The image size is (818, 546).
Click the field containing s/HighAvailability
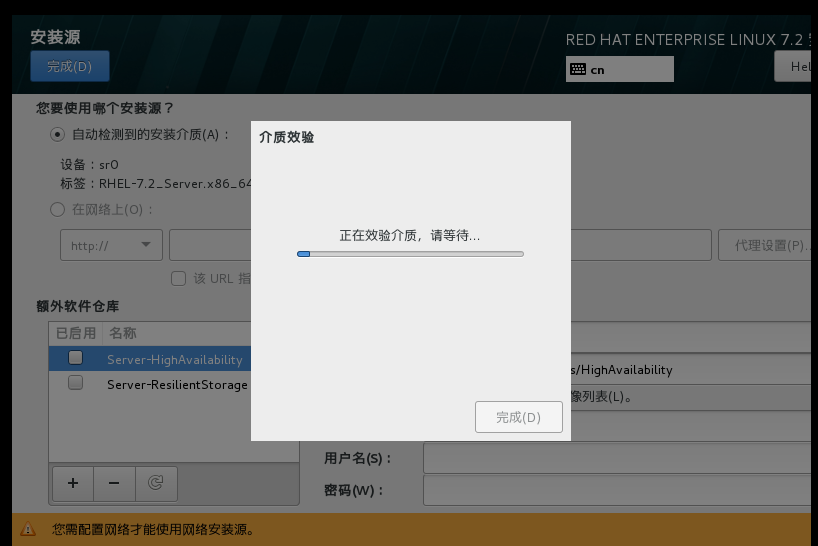(x=691, y=370)
